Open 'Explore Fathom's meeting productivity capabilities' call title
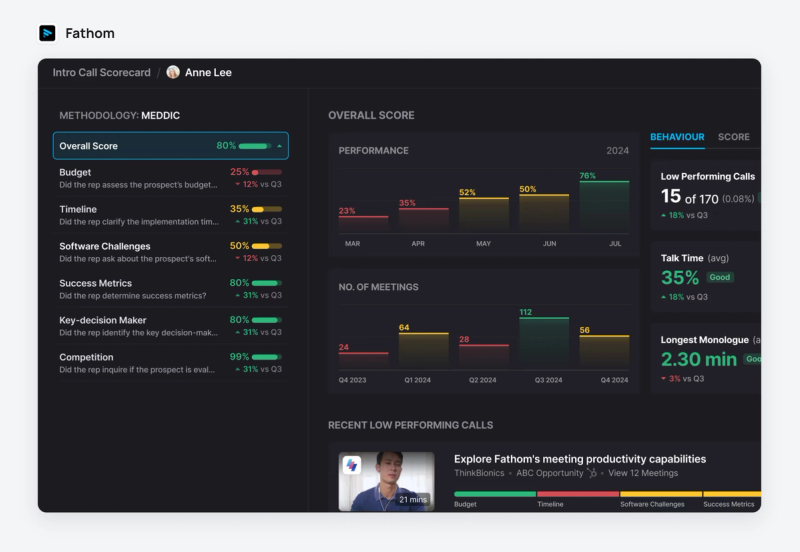The height and width of the screenshot is (552, 800). click(580, 459)
